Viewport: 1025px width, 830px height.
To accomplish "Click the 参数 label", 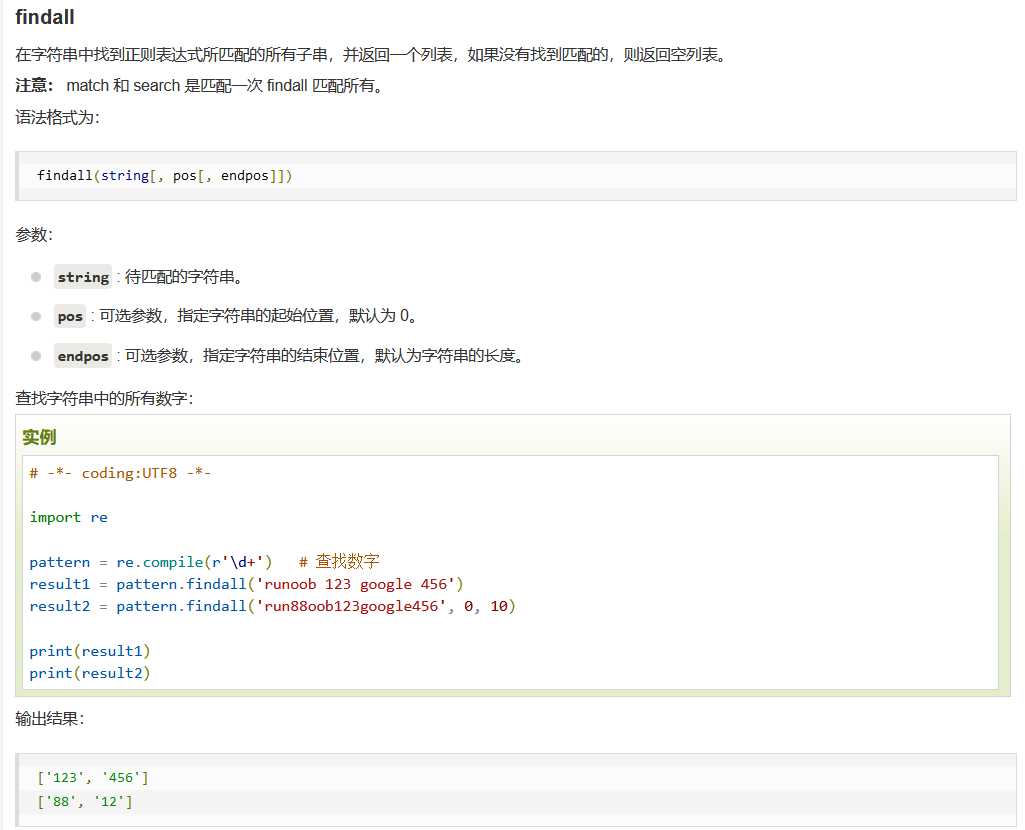I will 34,235.
